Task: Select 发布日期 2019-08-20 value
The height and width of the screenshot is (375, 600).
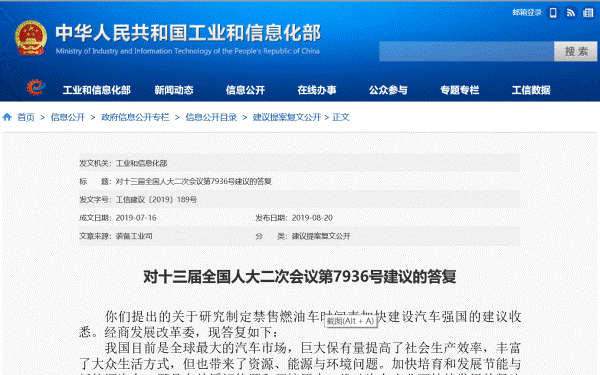Action: click(312, 218)
